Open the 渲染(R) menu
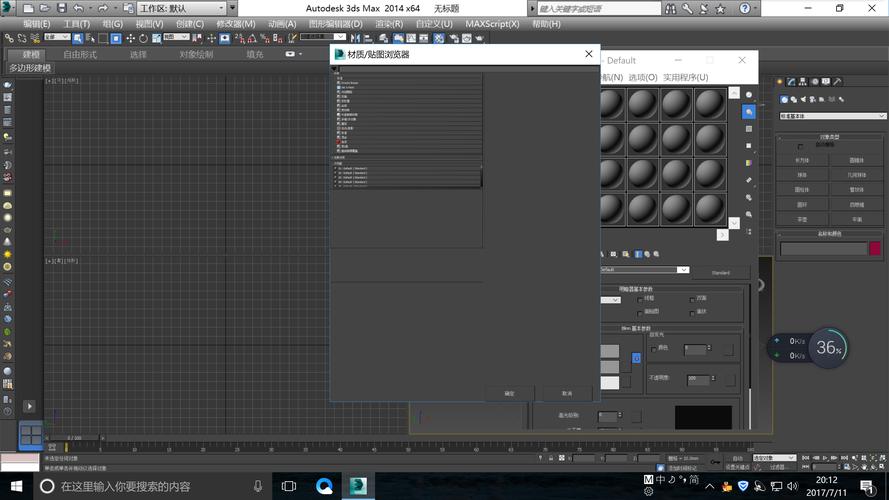The image size is (889, 500). pos(388,23)
